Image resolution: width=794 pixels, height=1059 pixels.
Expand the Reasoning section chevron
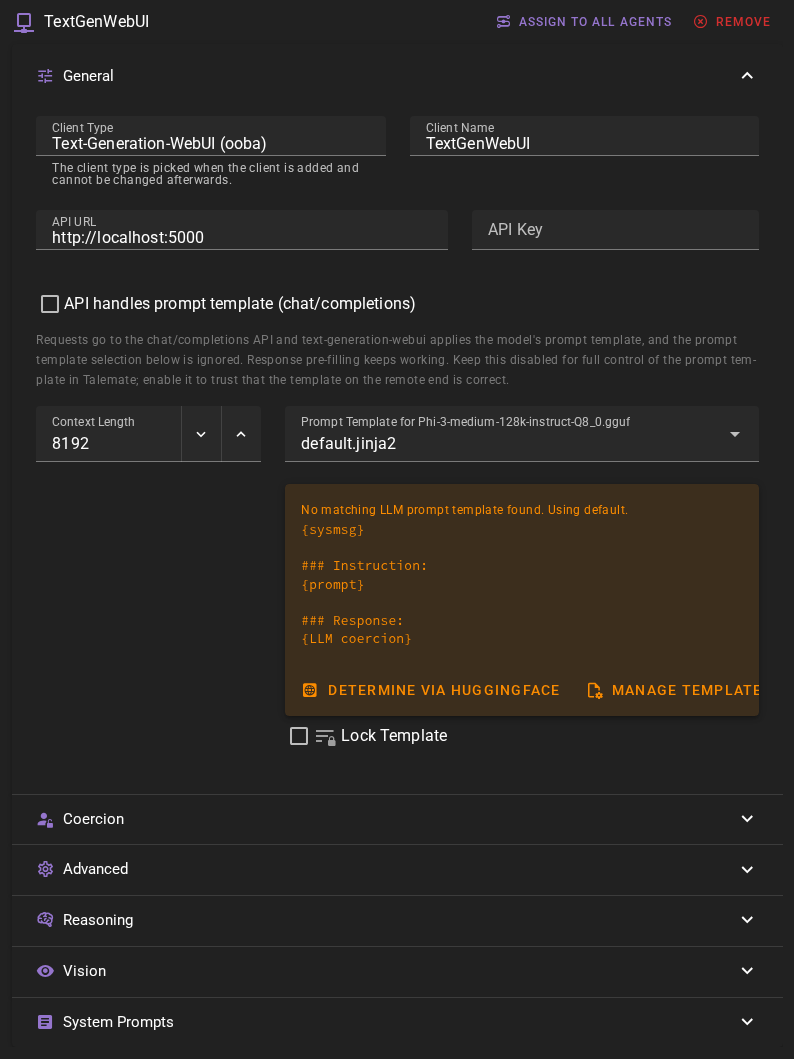[x=747, y=920]
